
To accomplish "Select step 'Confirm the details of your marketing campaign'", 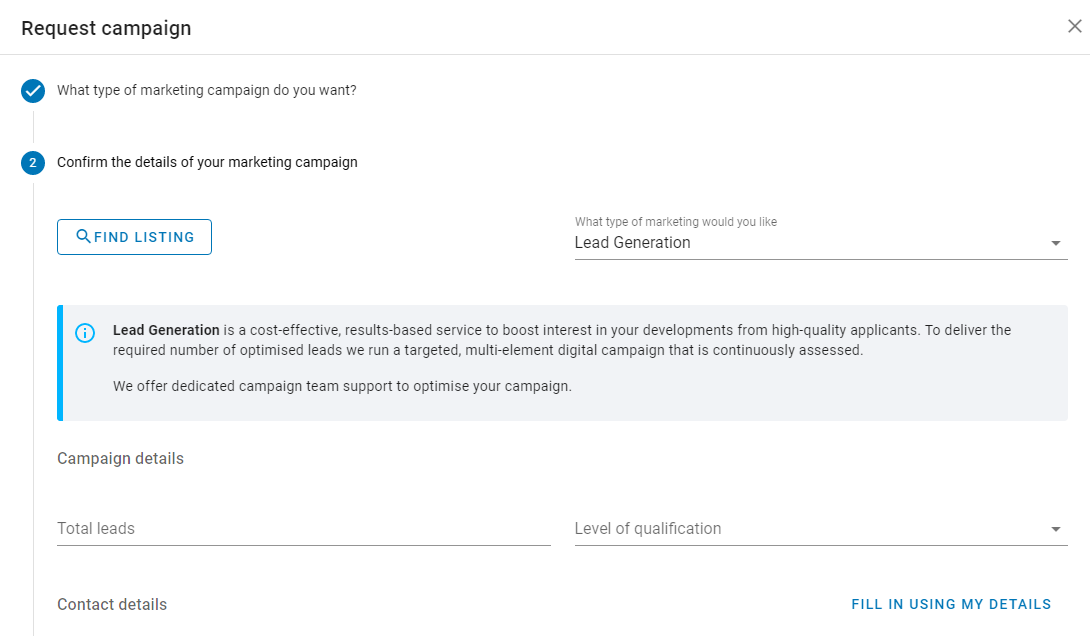I will 207,162.
